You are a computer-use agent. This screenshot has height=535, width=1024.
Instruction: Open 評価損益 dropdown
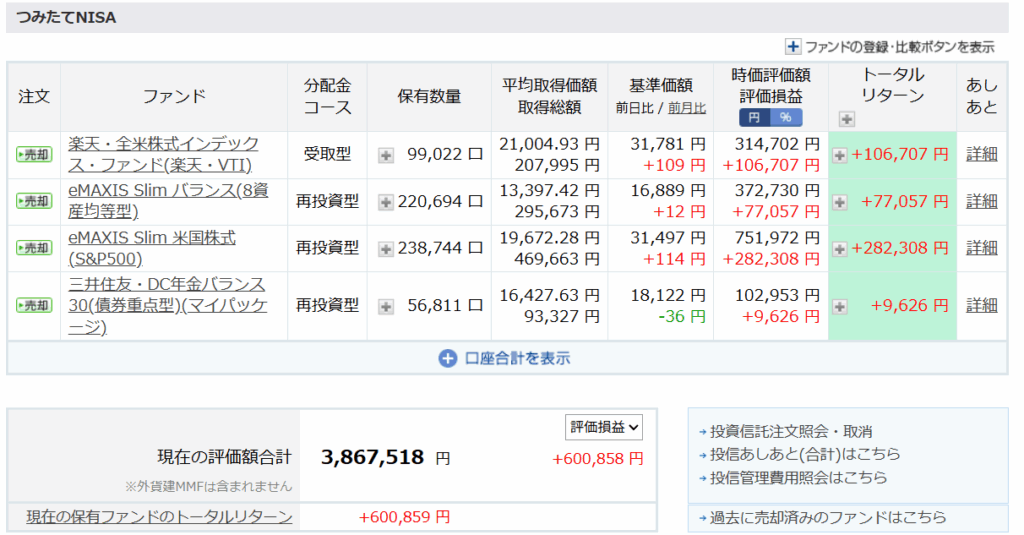(x=603, y=427)
